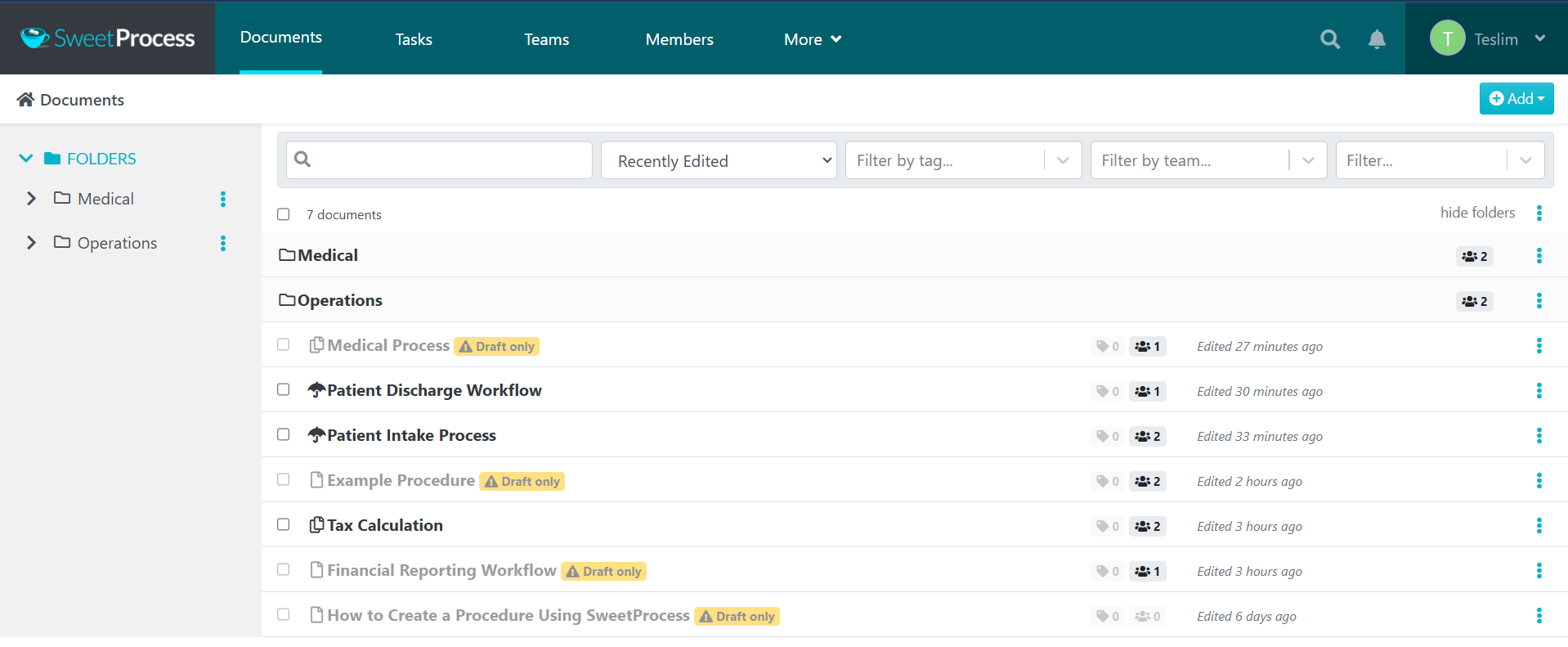The image size is (1568, 647).
Task: Tick the select-all documents checkbox
Action: [x=284, y=214]
